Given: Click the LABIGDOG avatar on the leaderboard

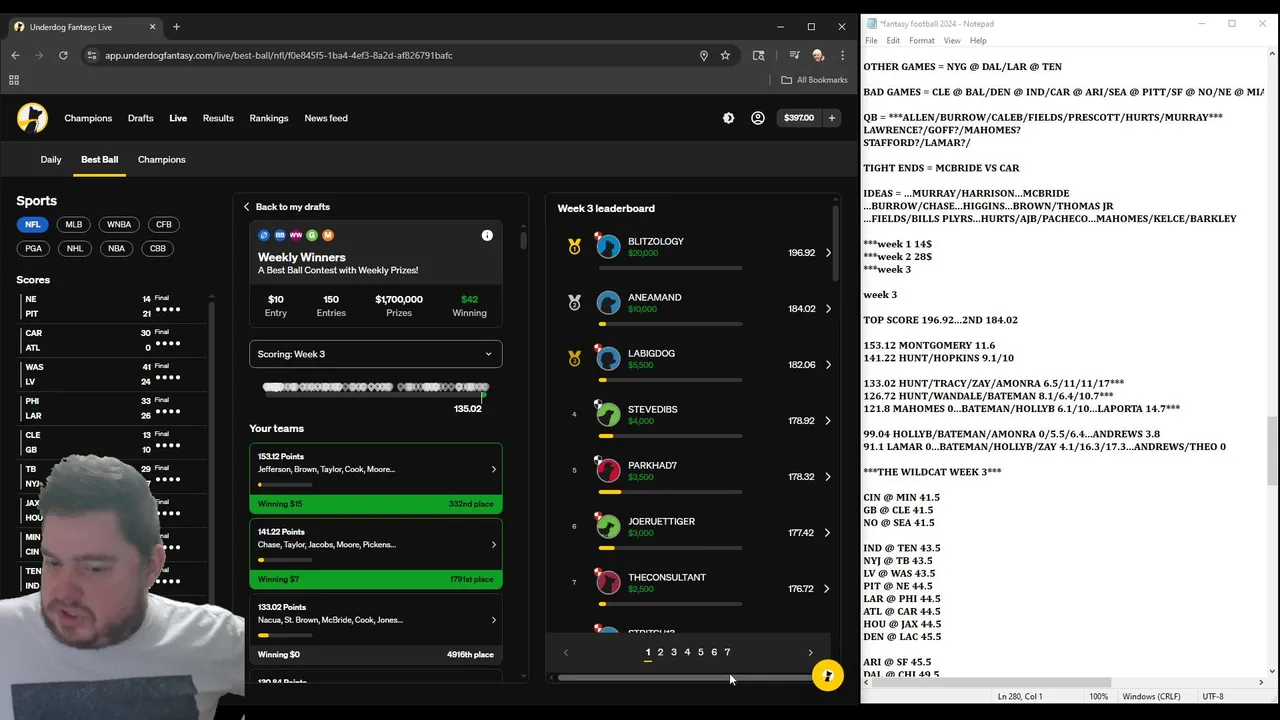Looking at the screenshot, I should pos(608,358).
